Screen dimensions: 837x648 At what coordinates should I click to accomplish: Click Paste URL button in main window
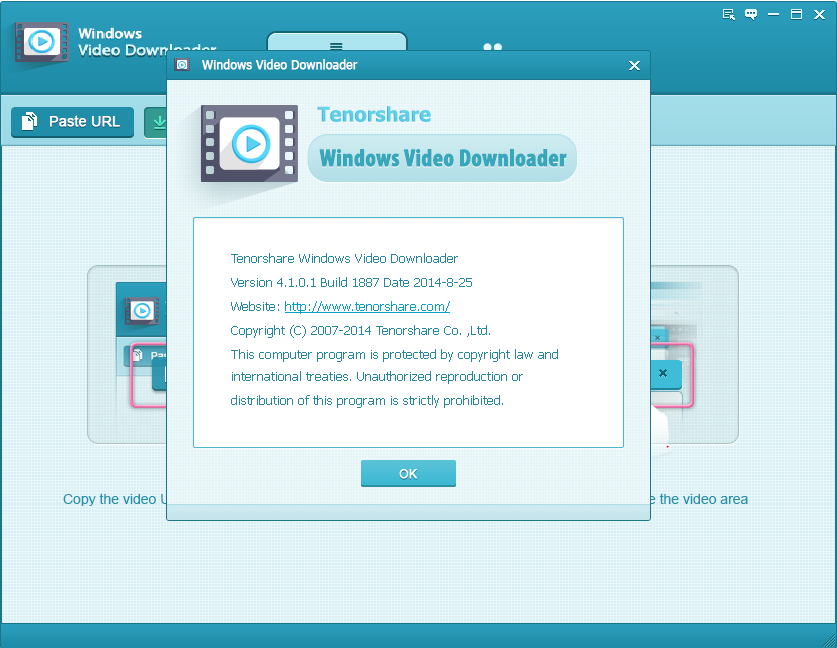tap(73, 122)
